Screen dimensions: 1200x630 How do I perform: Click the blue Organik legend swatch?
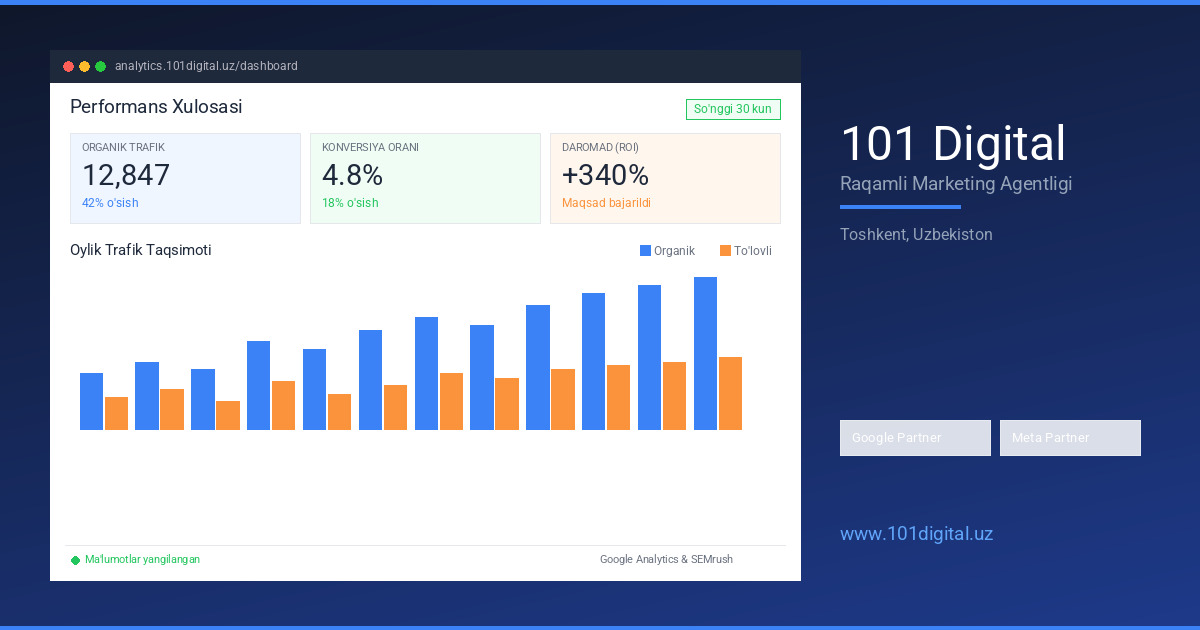645,251
